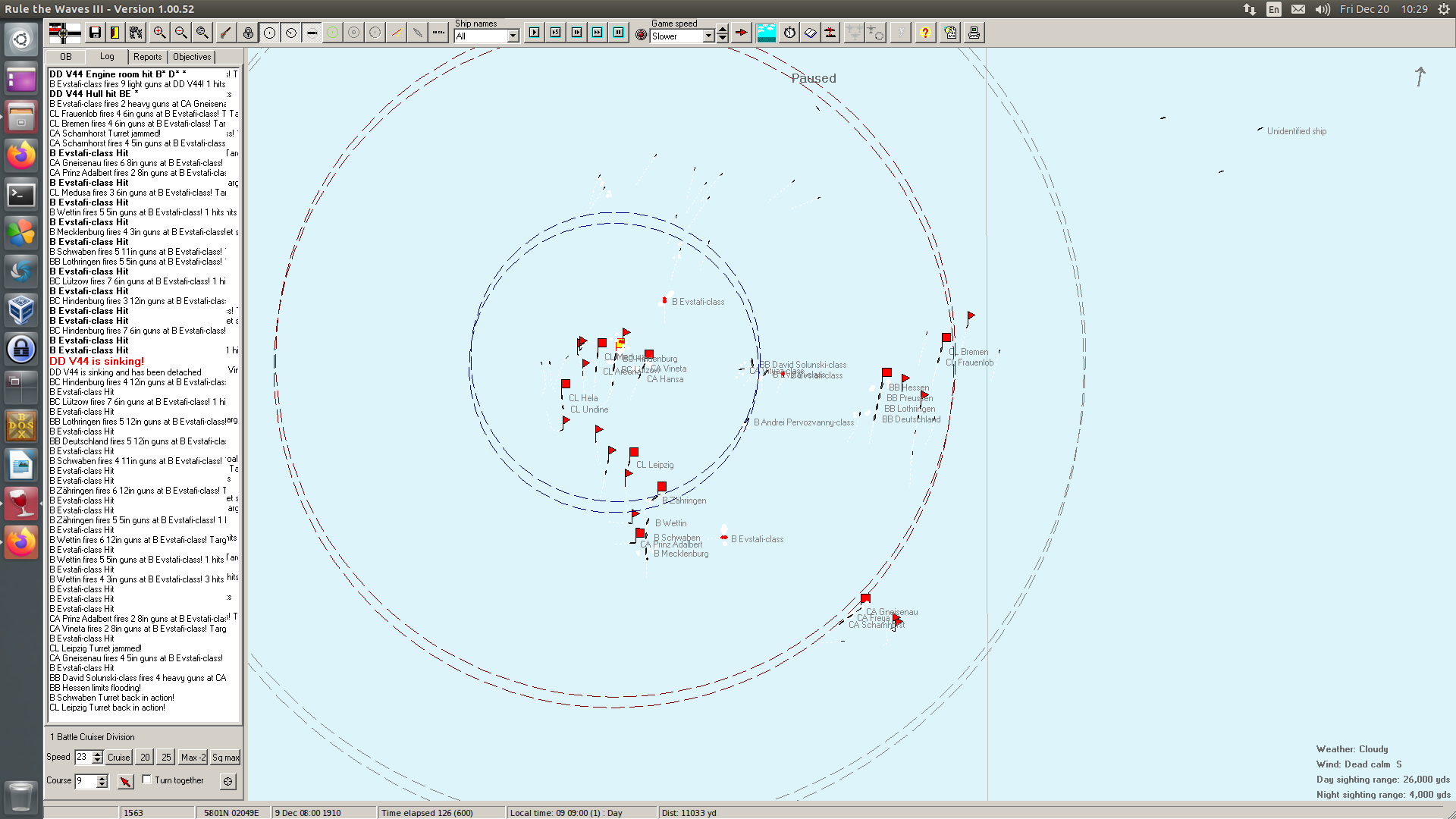The image size is (1456, 819).
Task: Click the red arrow toolbar button
Action: pos(741,33)
